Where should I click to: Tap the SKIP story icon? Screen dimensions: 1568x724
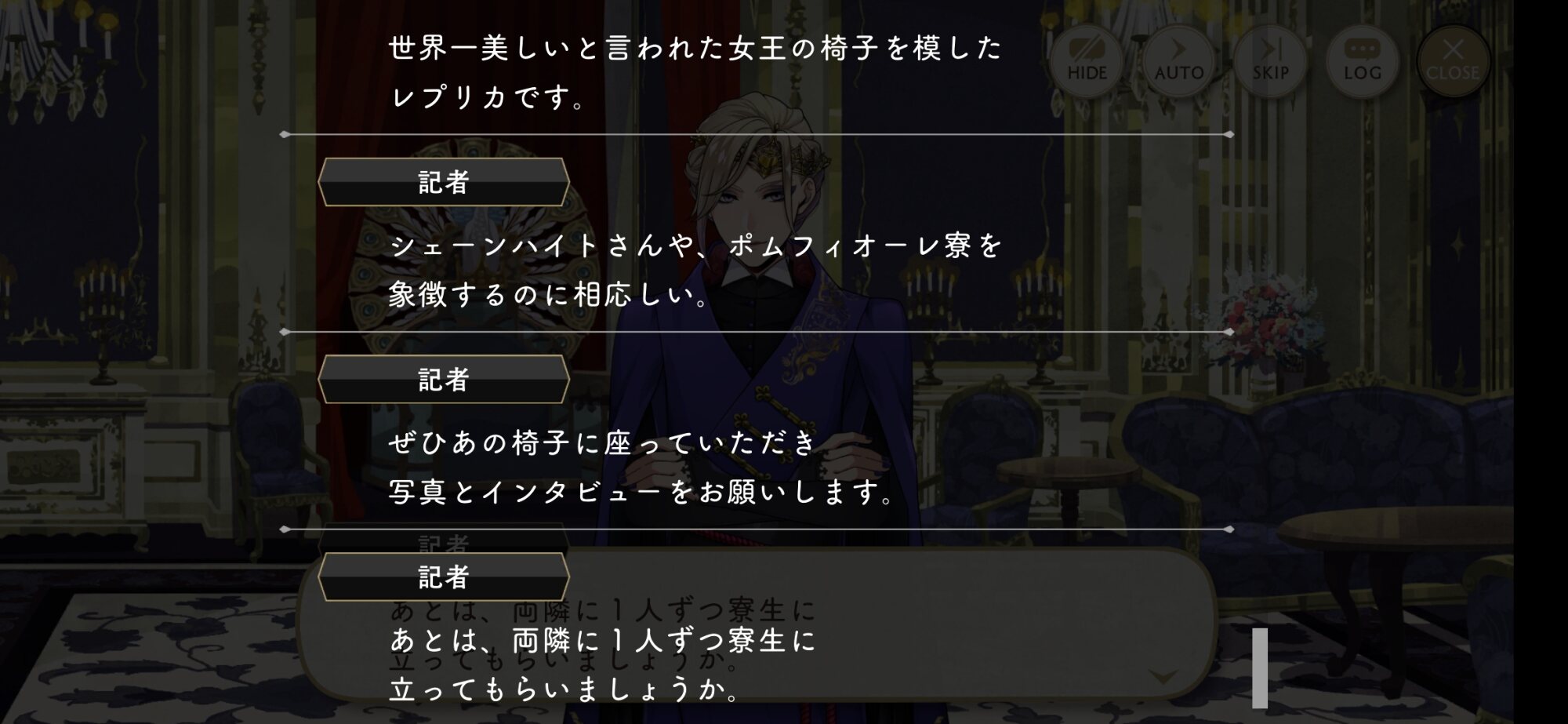[x=1270, y=60]
